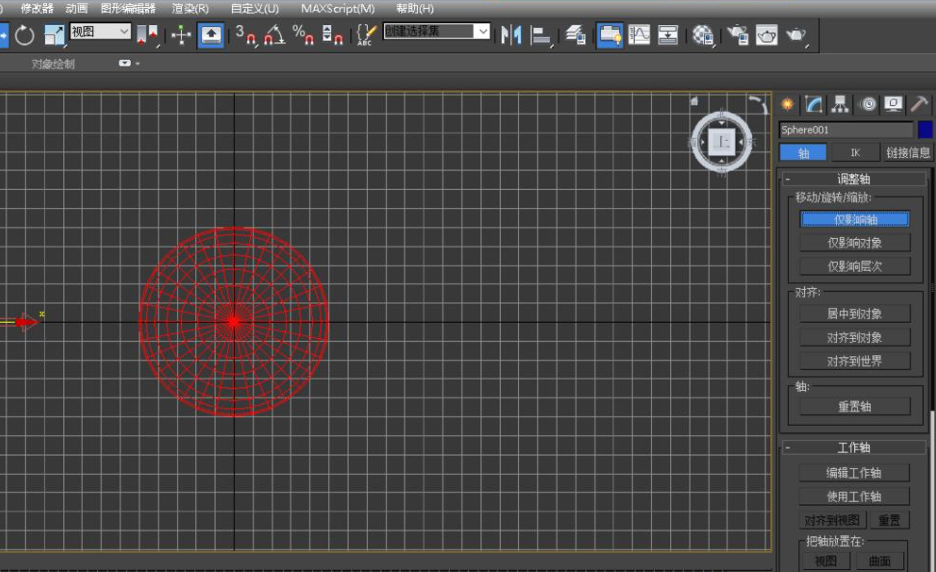The height and width of the screenshot is (572, 936).
Task: Select the Rotate tool in the toolbar
Action: click(24, 35)
